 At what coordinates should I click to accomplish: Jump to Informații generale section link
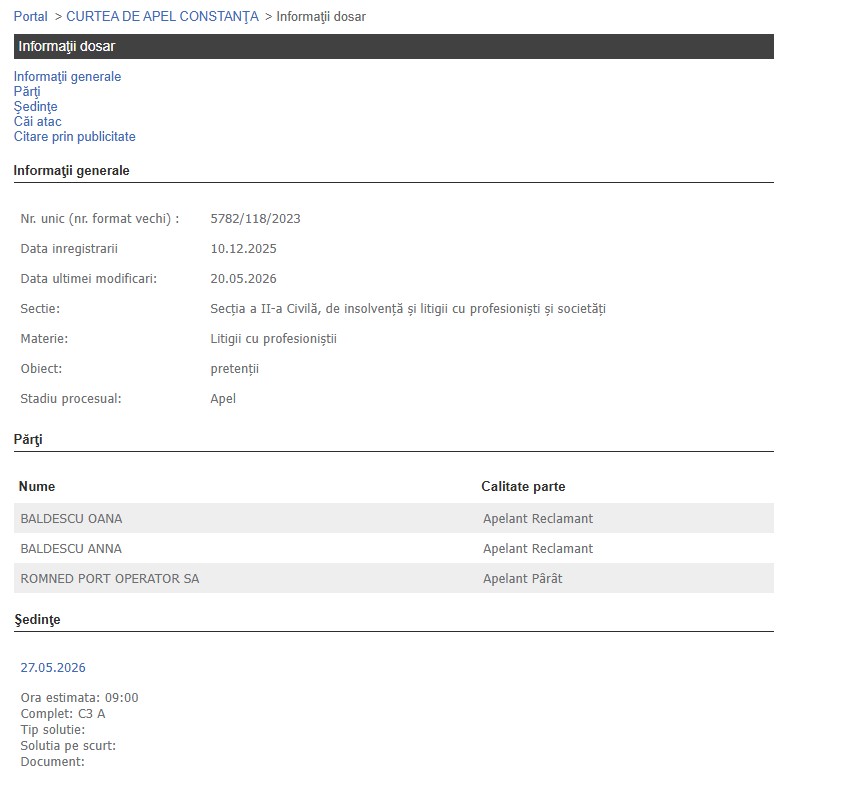coord(68,77)
